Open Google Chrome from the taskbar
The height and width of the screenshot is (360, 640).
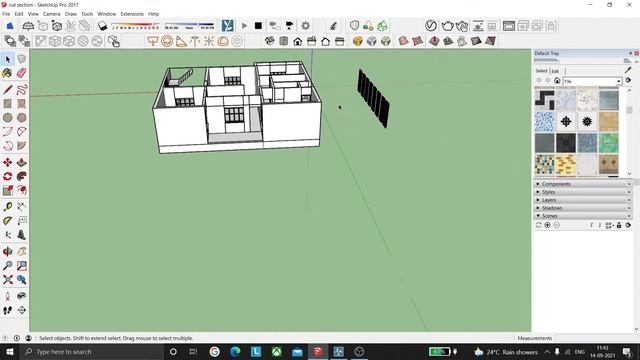click(214, 352)
